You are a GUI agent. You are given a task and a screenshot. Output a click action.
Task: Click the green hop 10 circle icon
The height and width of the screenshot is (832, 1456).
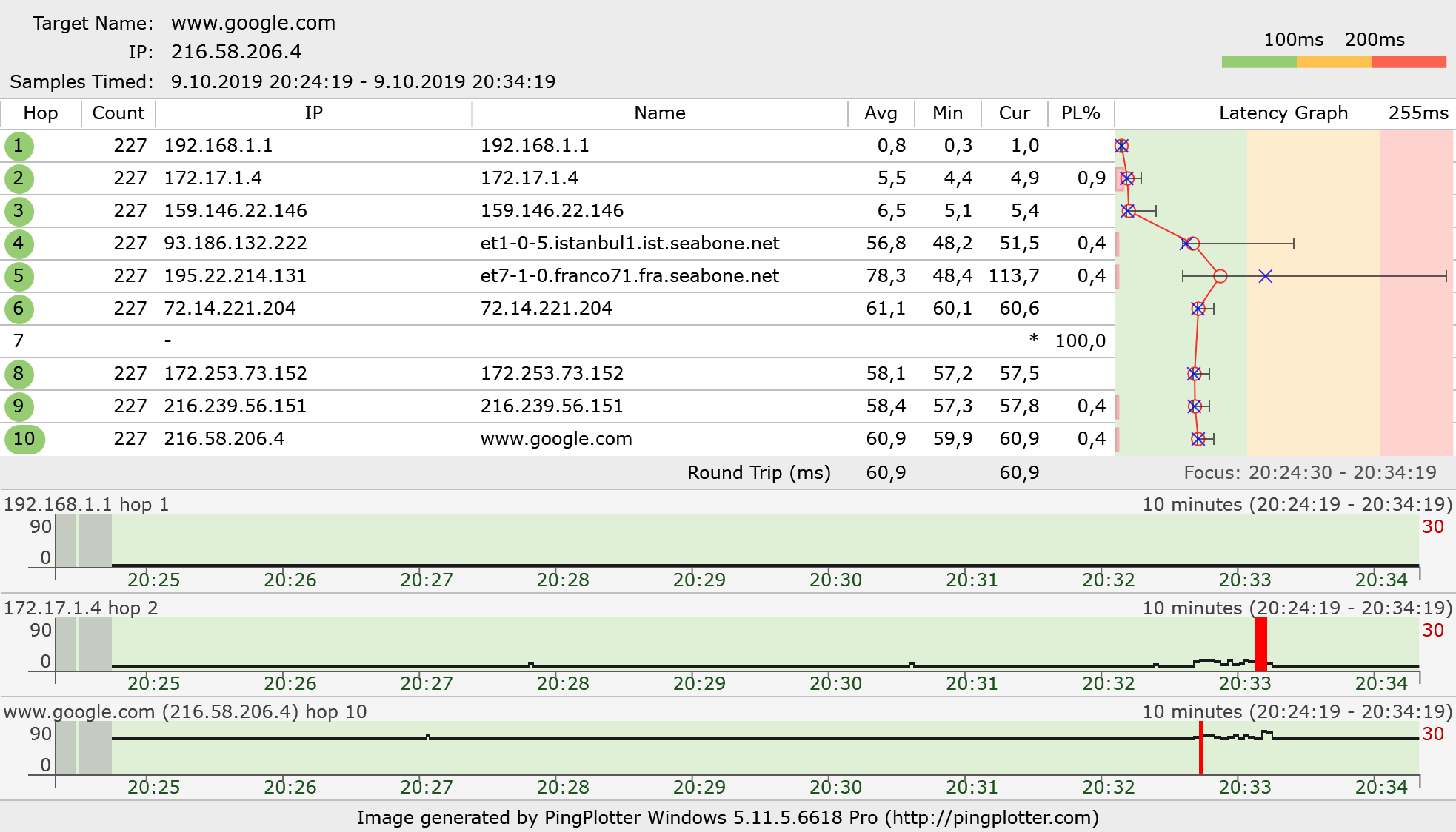[x=24, y=439]
